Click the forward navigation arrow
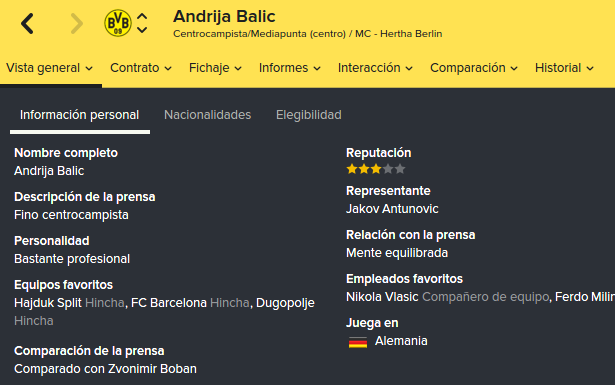The height and width of the screenshot is (385, 615). coord(76,24)
